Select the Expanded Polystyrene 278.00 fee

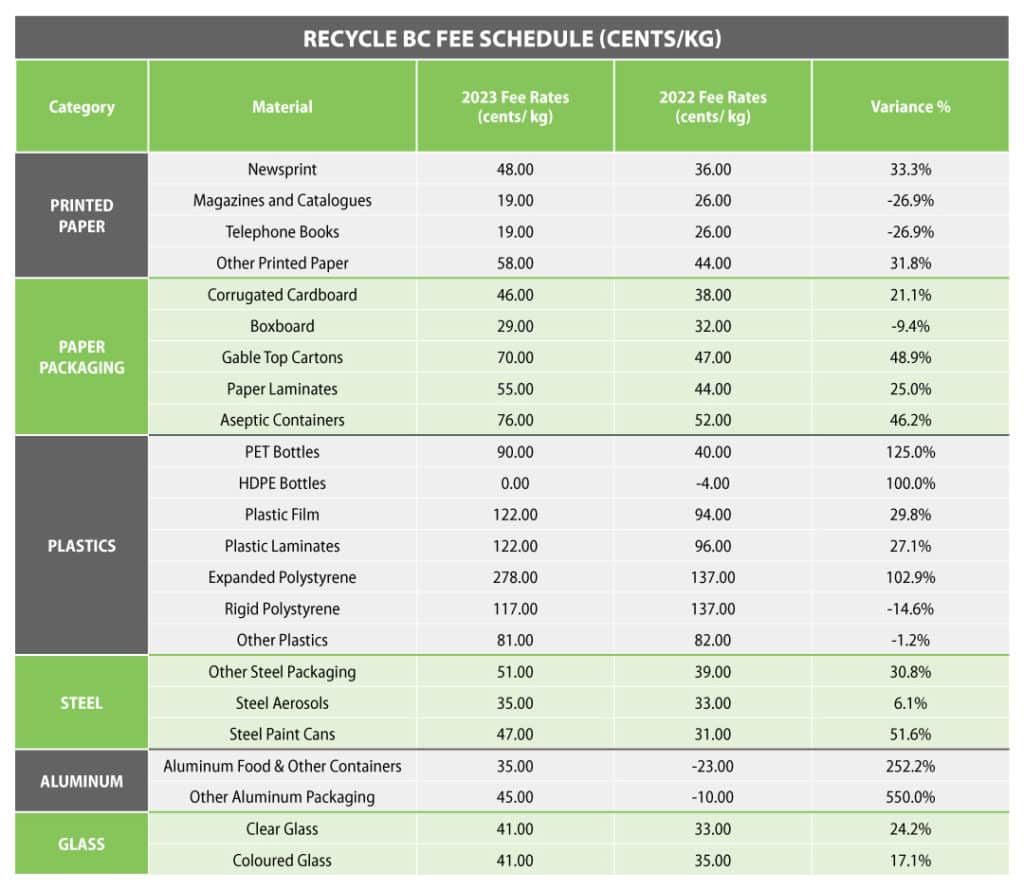tap(515, 577)
